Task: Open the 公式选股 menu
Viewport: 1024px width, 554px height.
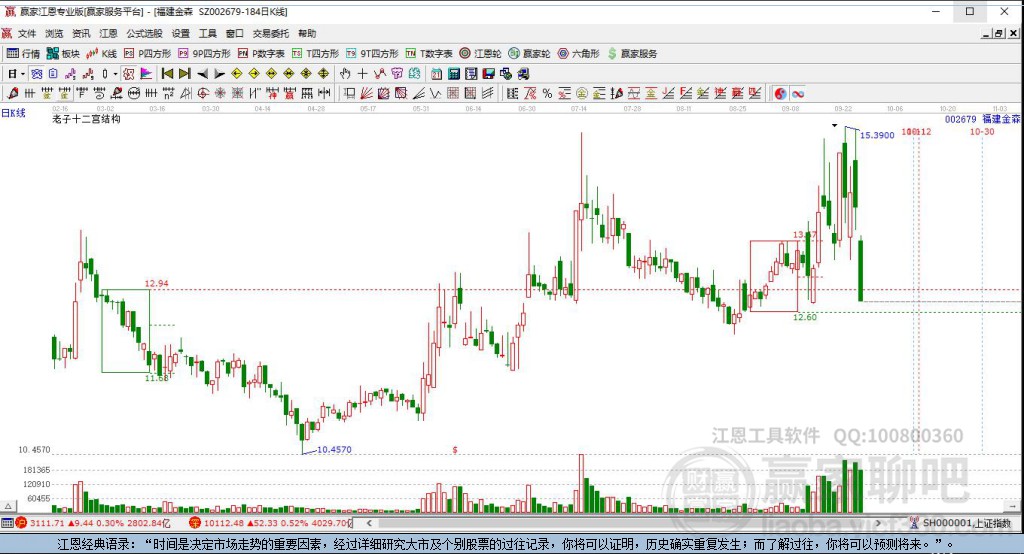Action: (144, 33)
